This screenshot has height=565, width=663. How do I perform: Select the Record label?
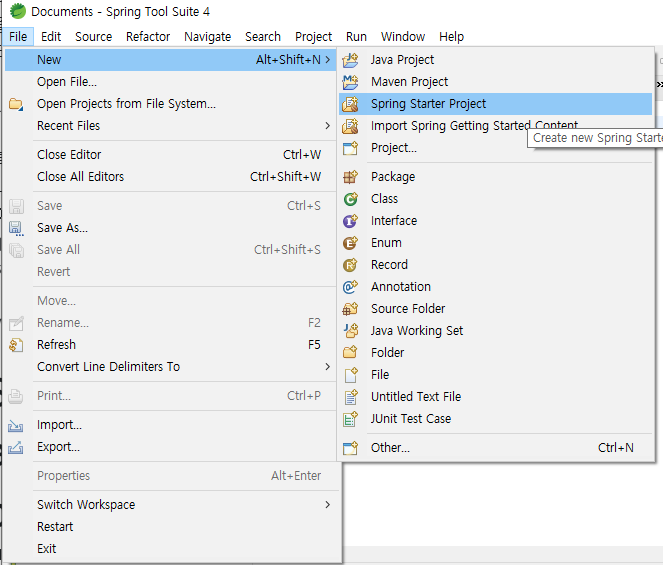point(389,265)
